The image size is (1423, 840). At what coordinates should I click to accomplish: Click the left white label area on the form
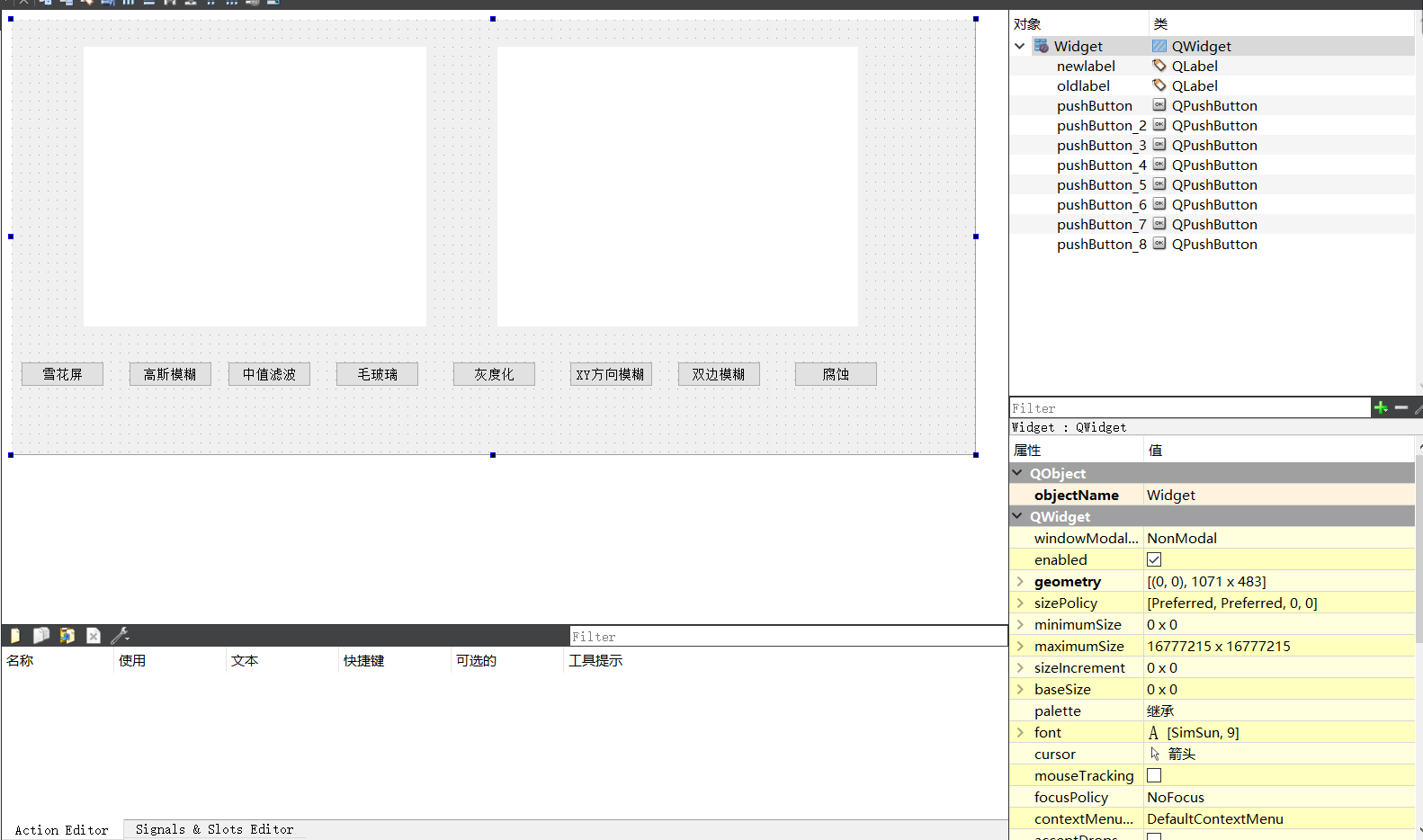[255, 186]
